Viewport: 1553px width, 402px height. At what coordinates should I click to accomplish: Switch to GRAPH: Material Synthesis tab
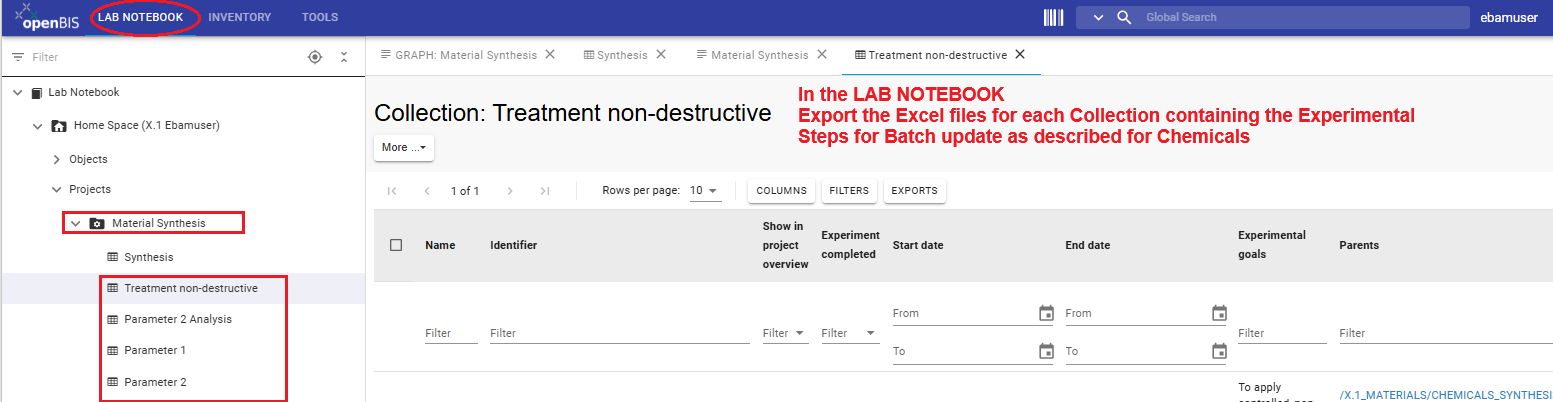click(x=466, y=55)
